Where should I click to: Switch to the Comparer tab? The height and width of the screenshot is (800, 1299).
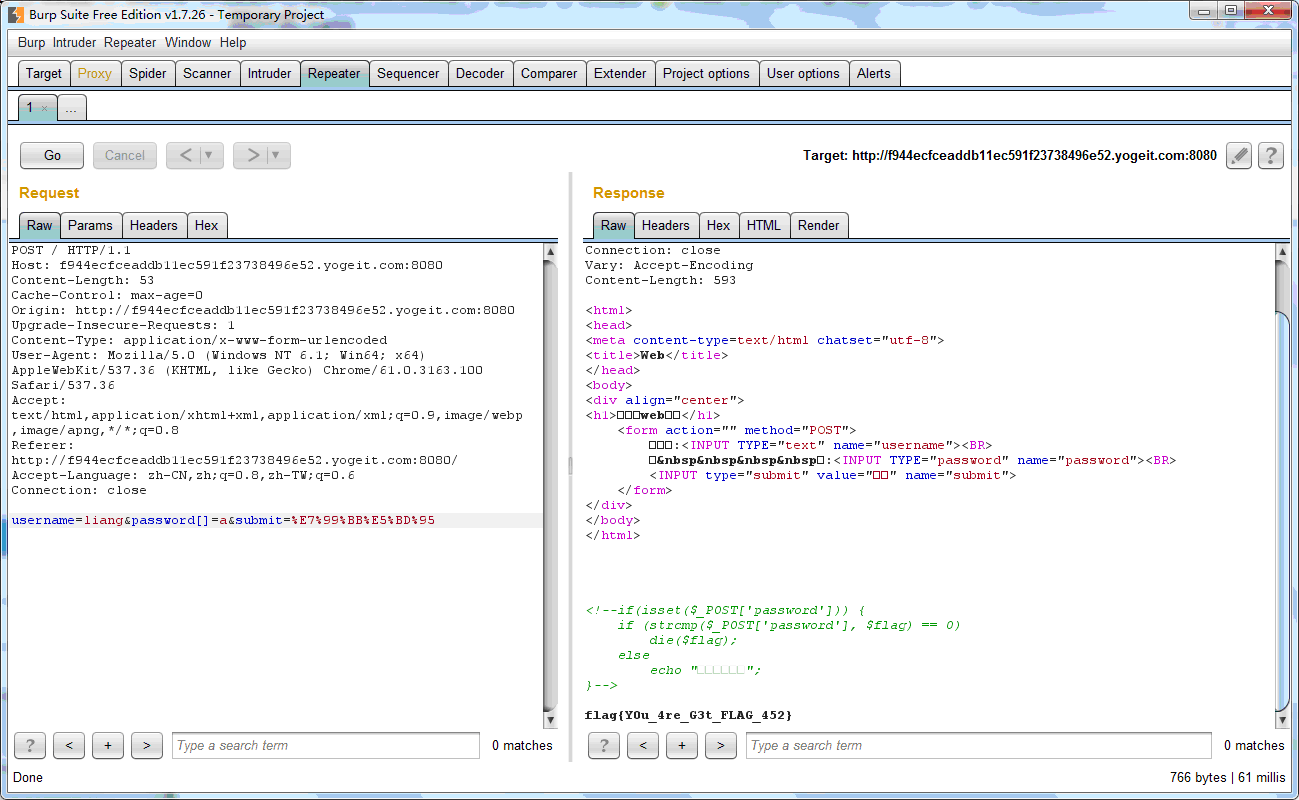click(549, 73)
